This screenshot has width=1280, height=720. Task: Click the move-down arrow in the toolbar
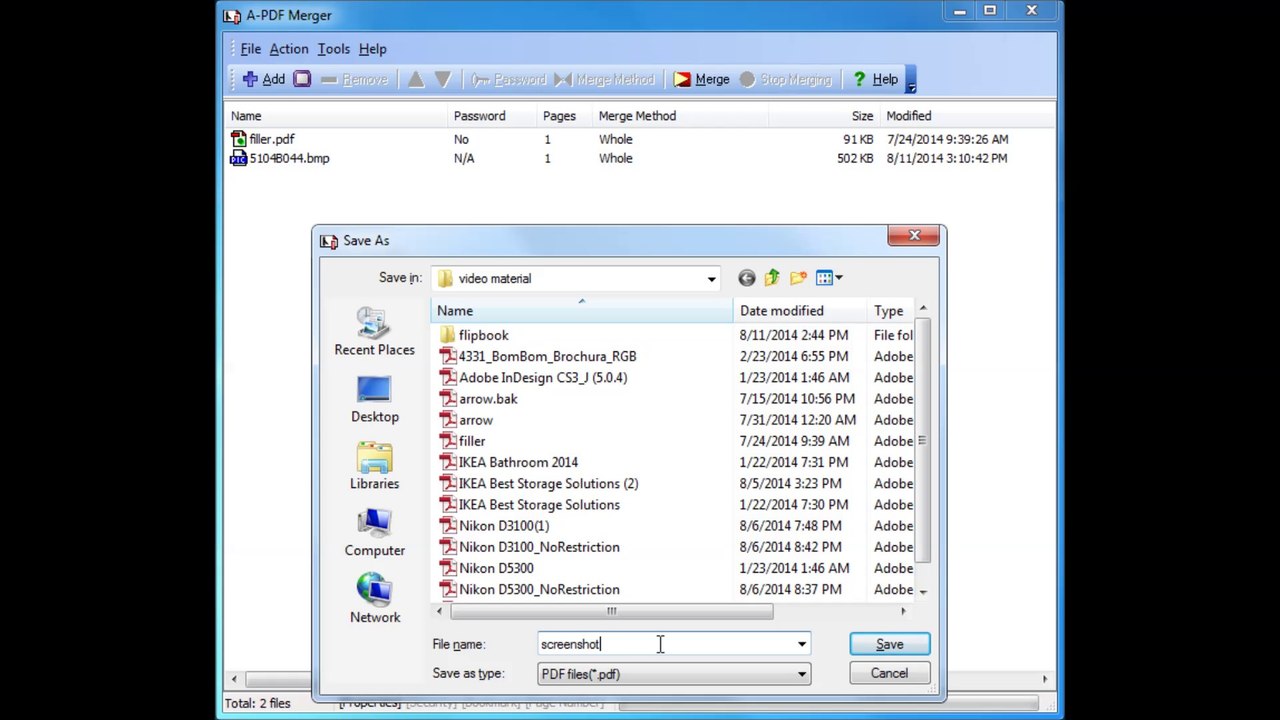(443, 79)
